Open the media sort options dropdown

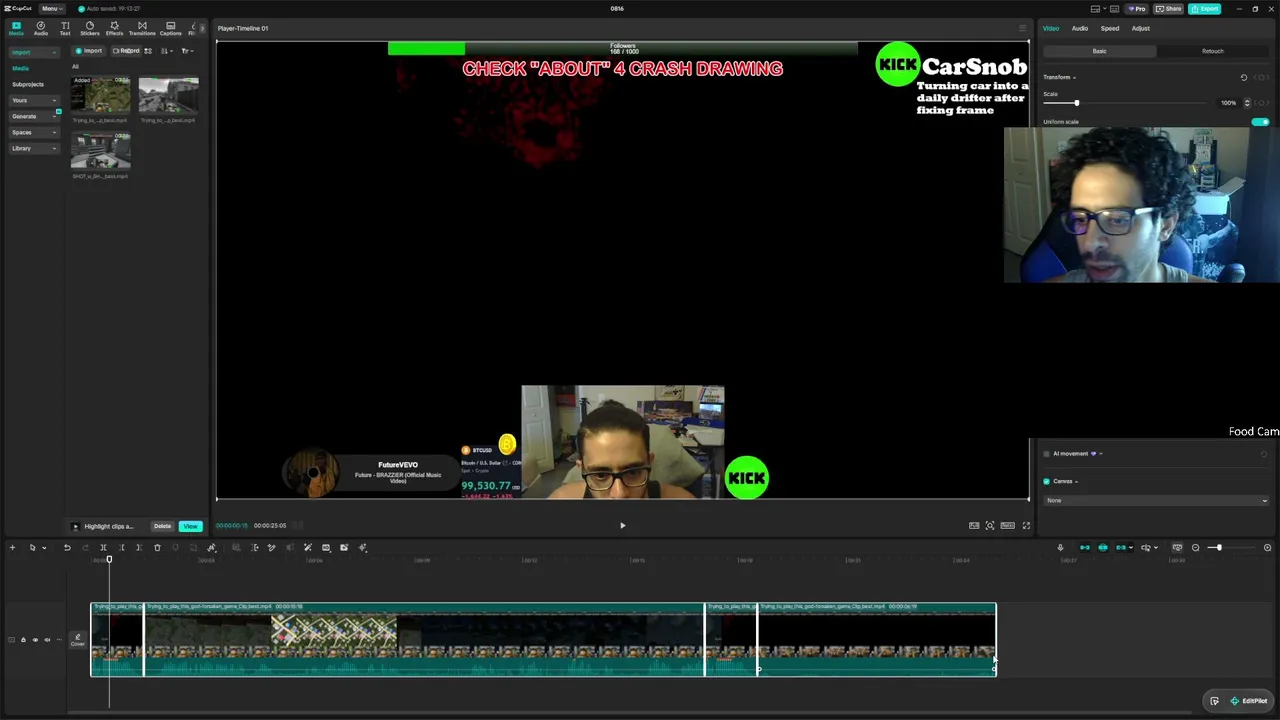(x=166, y=51)
